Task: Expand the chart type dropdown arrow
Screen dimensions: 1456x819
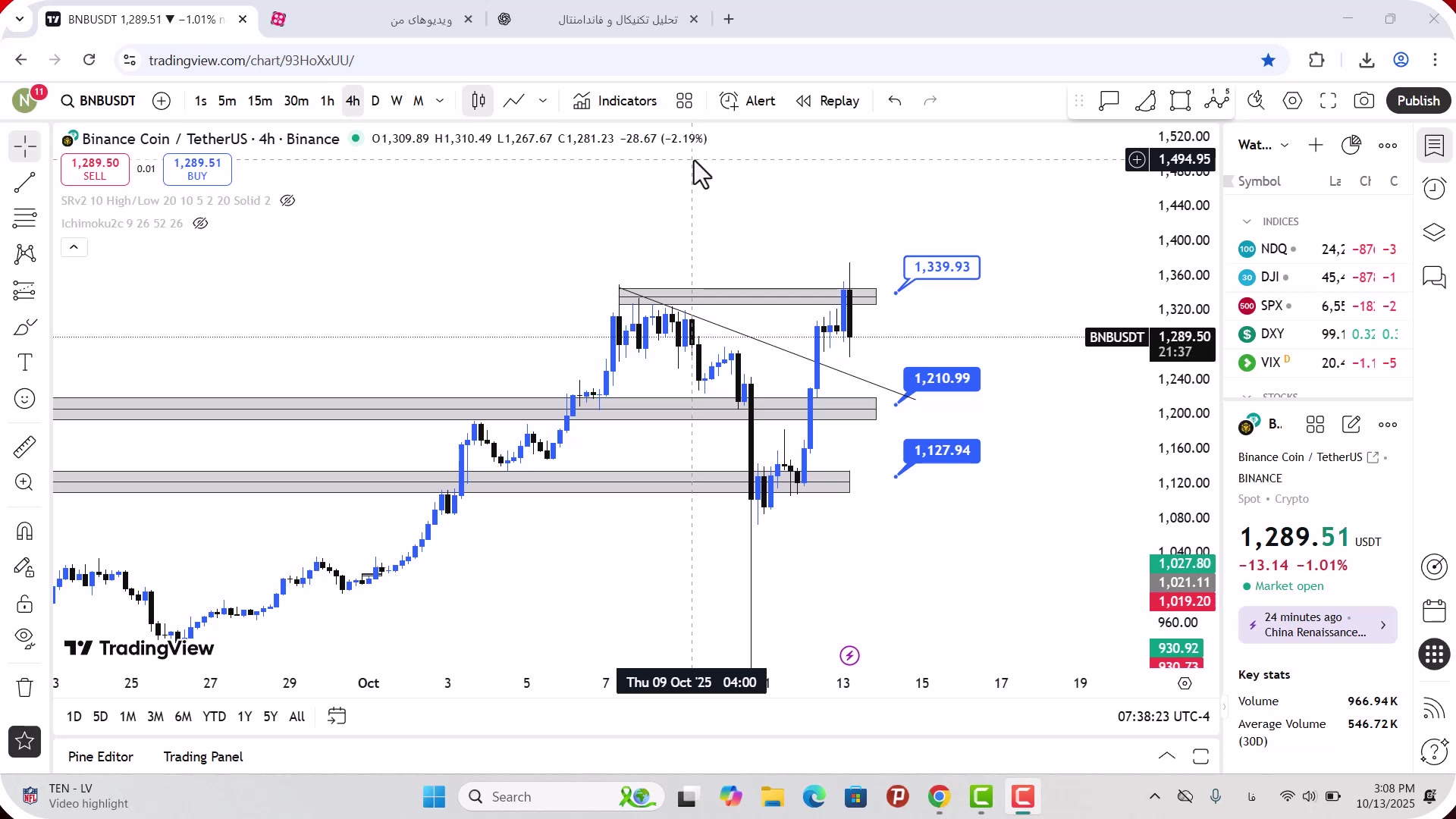Action: (x=543, y=101)
